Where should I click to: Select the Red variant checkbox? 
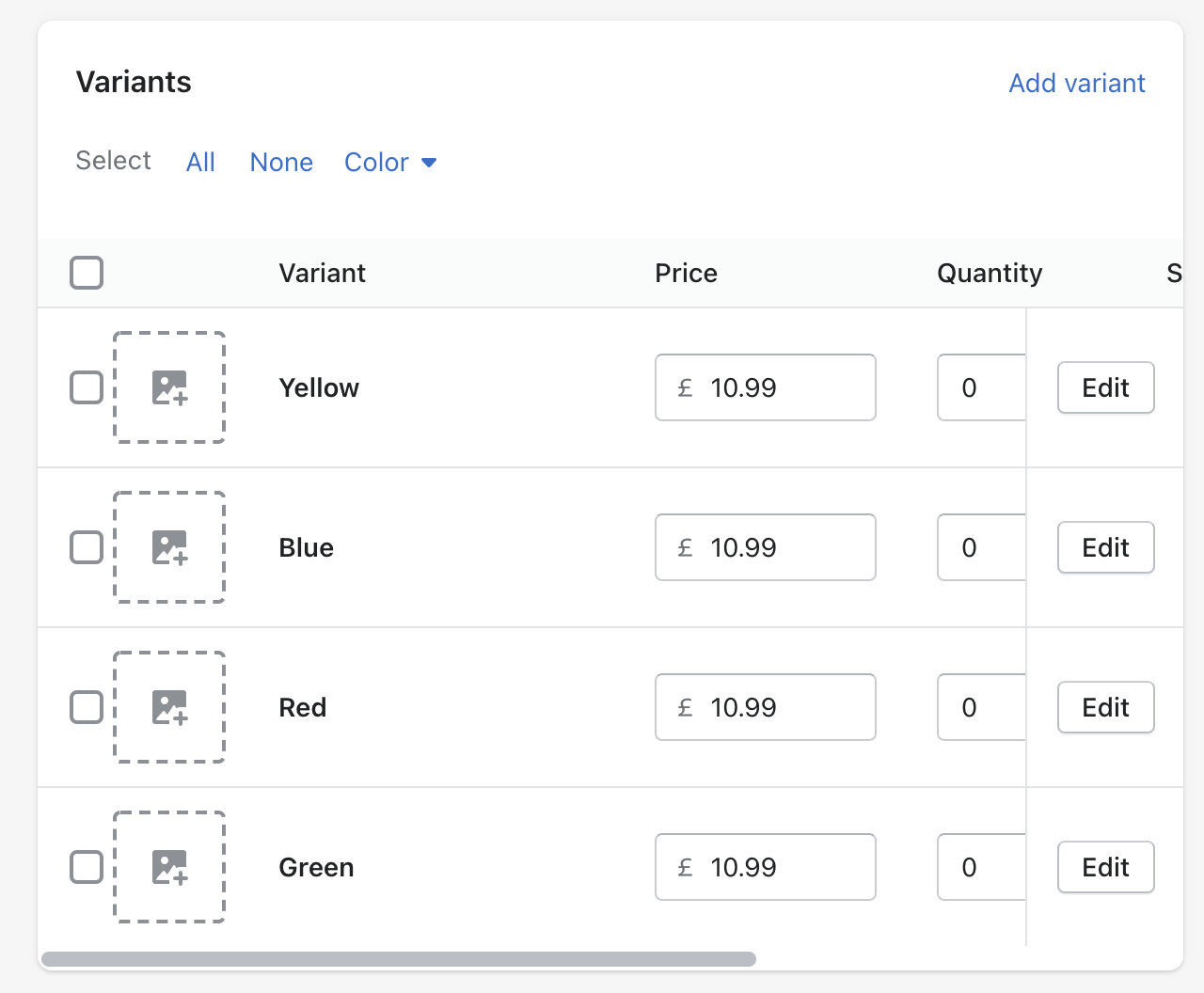[x=86, y=707]
